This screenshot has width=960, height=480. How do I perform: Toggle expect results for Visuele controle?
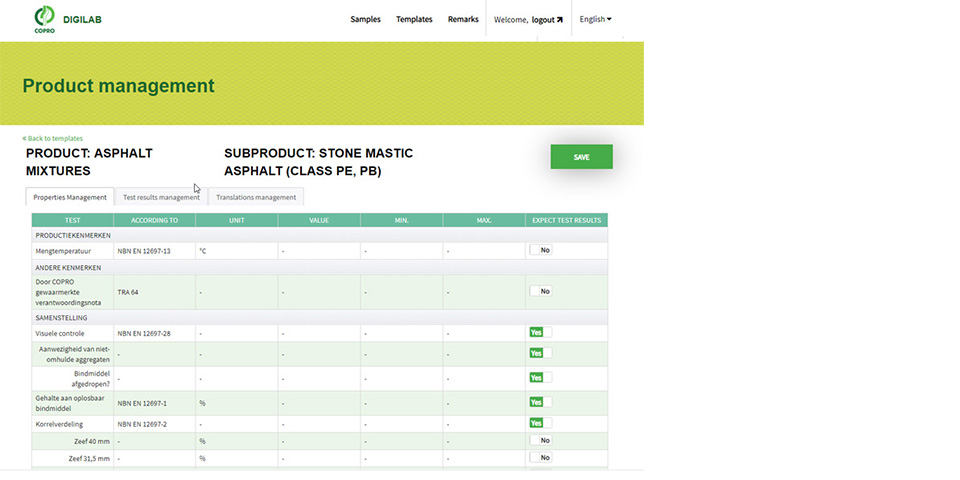pos(540,332)
